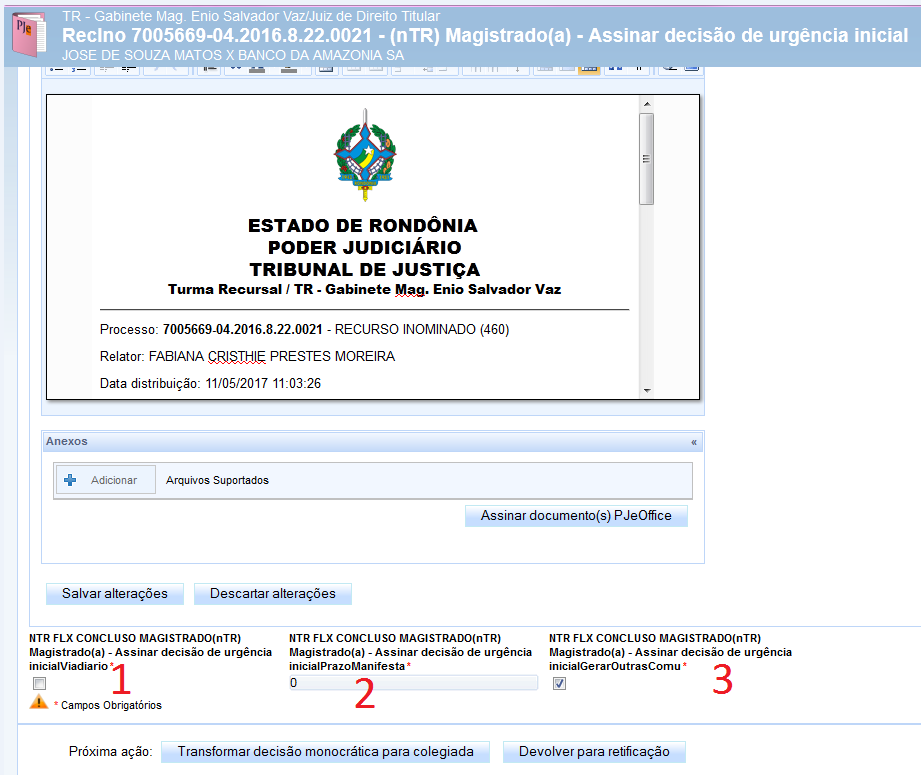Choose Devolver para retificação

[x=594, y=752]
